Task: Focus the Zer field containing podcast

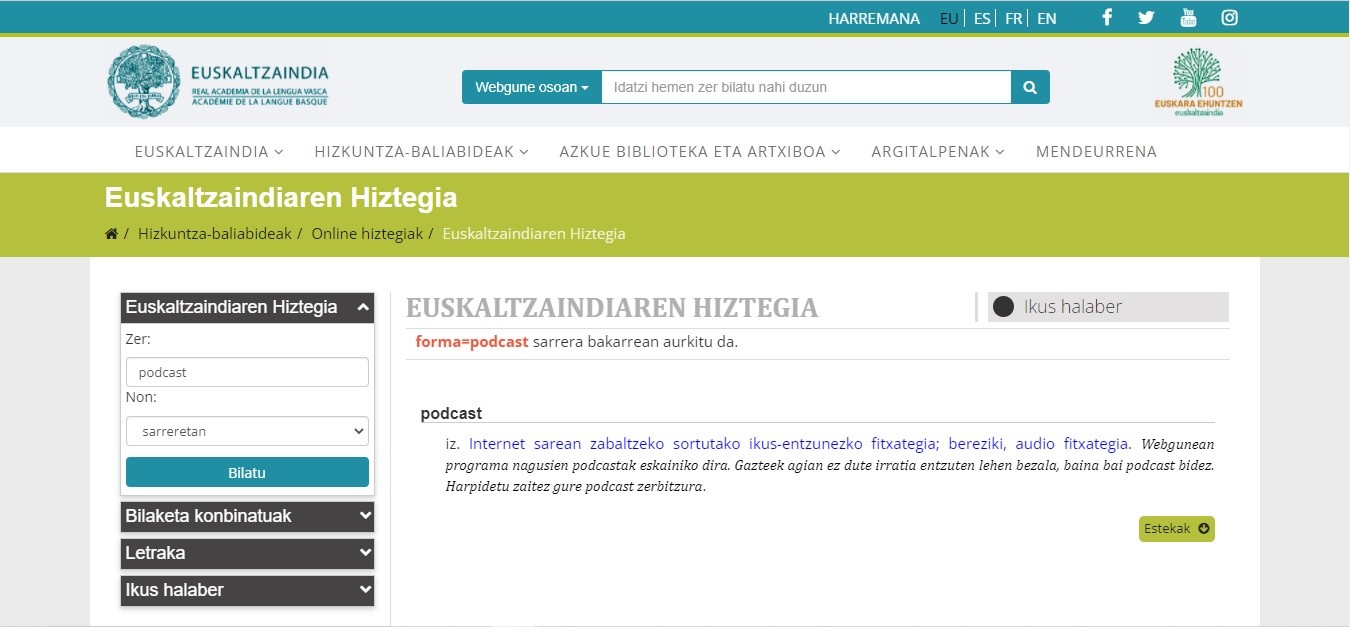Action: [x=247, y=372]
